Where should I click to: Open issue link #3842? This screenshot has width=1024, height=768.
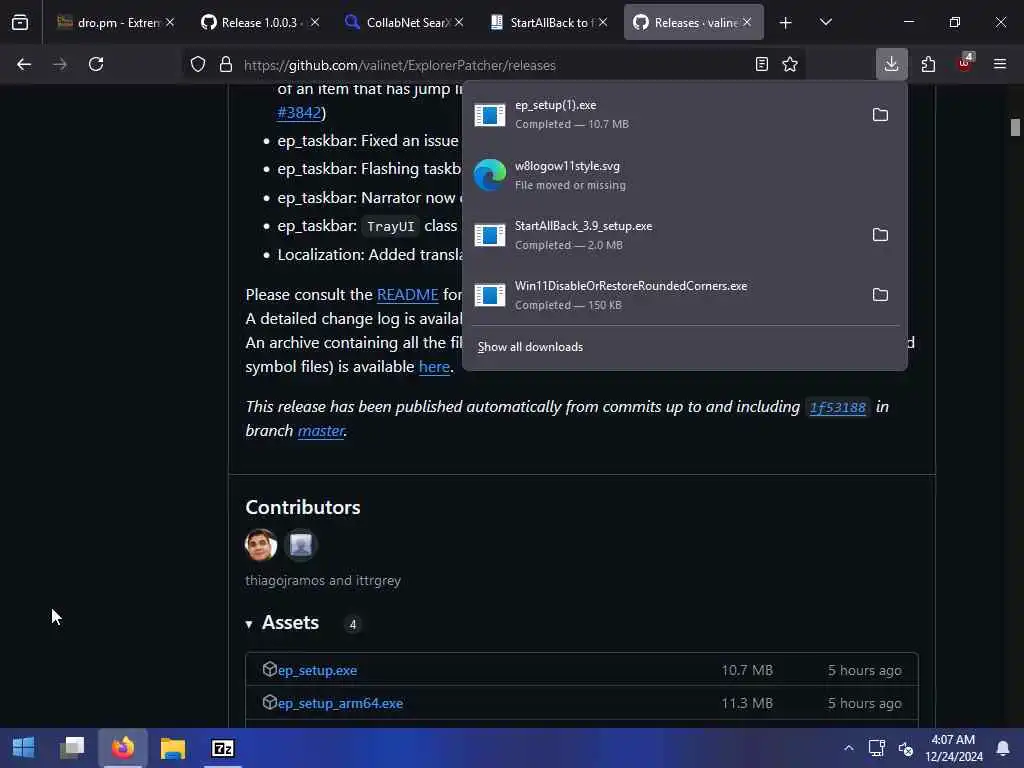(x=299, y=112)
